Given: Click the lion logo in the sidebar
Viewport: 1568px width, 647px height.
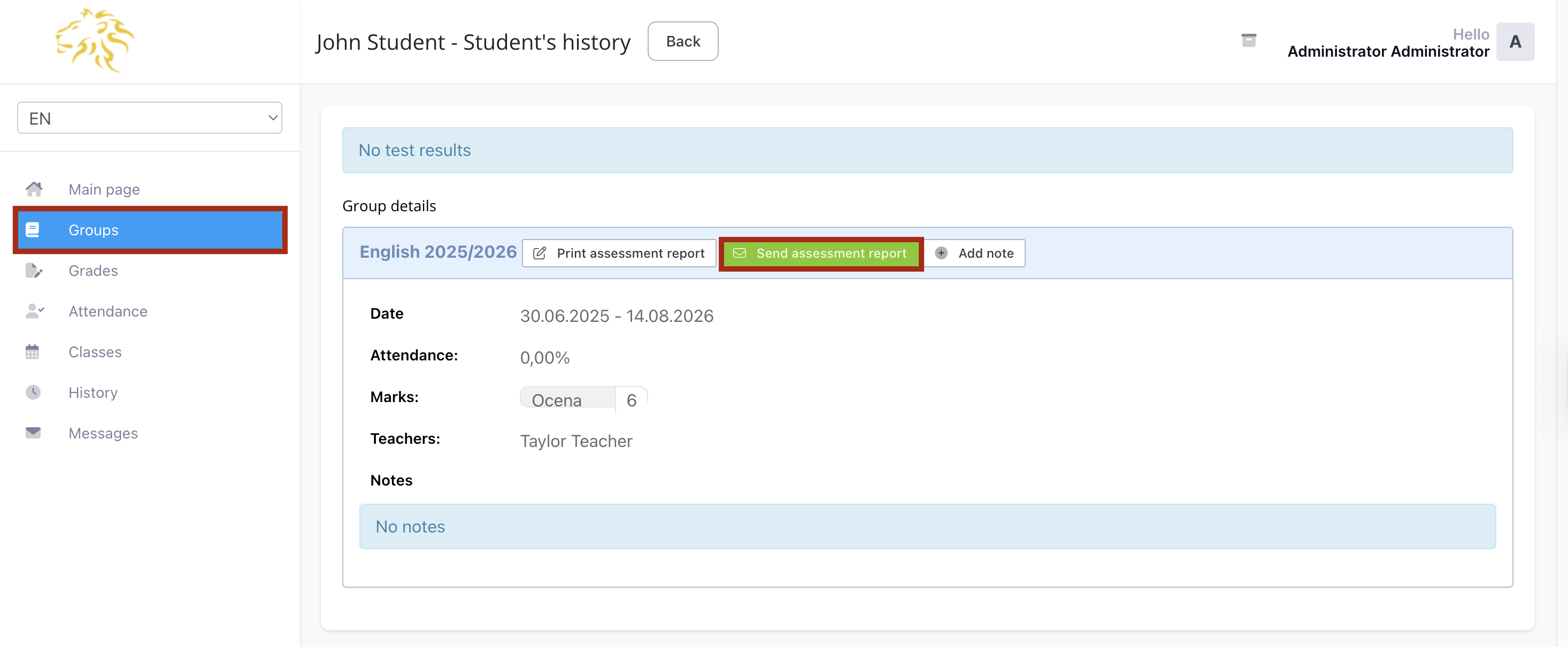Looking at the screenshot, I should [95, 41].
